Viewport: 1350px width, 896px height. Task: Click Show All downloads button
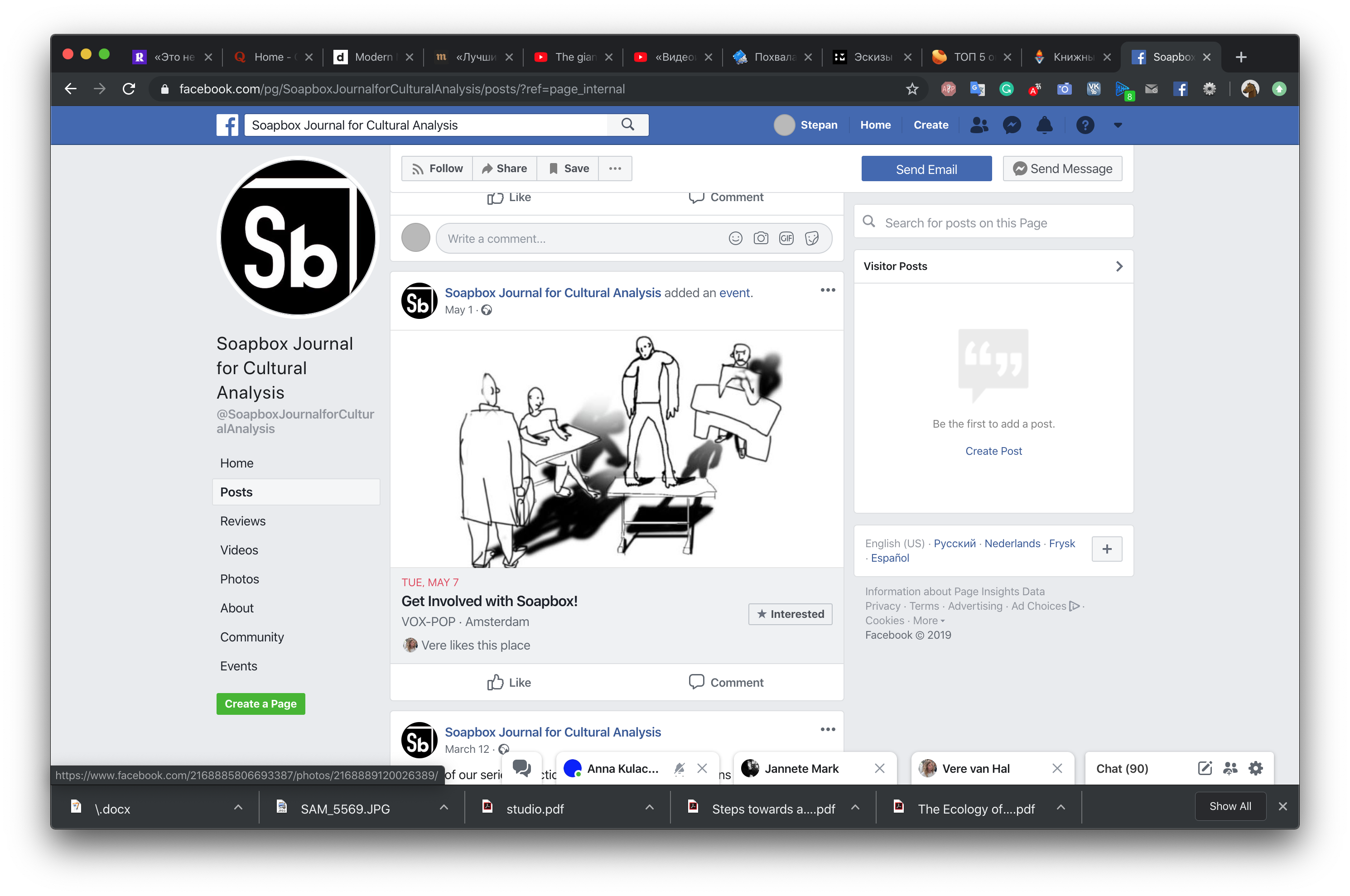(x=1229, y=806)
